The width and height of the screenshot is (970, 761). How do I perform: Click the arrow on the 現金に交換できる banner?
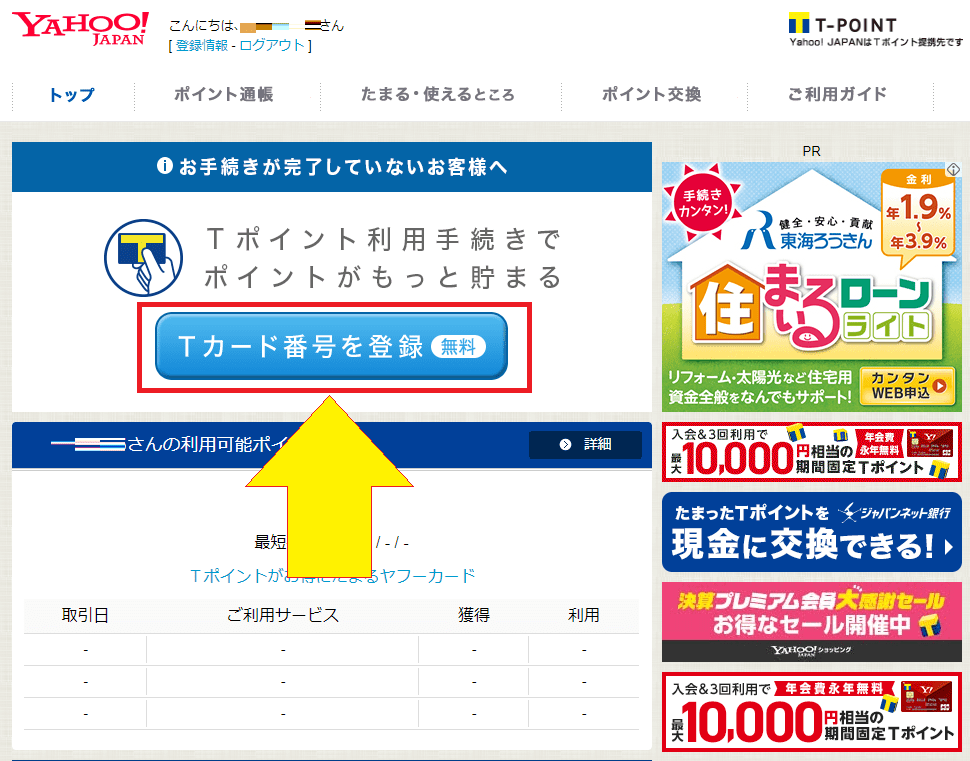(948, 548)
